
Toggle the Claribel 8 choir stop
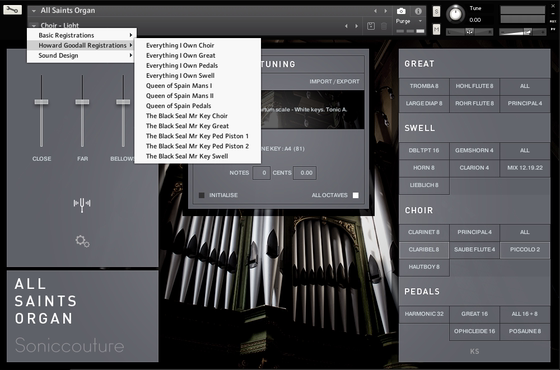[424, 250]
